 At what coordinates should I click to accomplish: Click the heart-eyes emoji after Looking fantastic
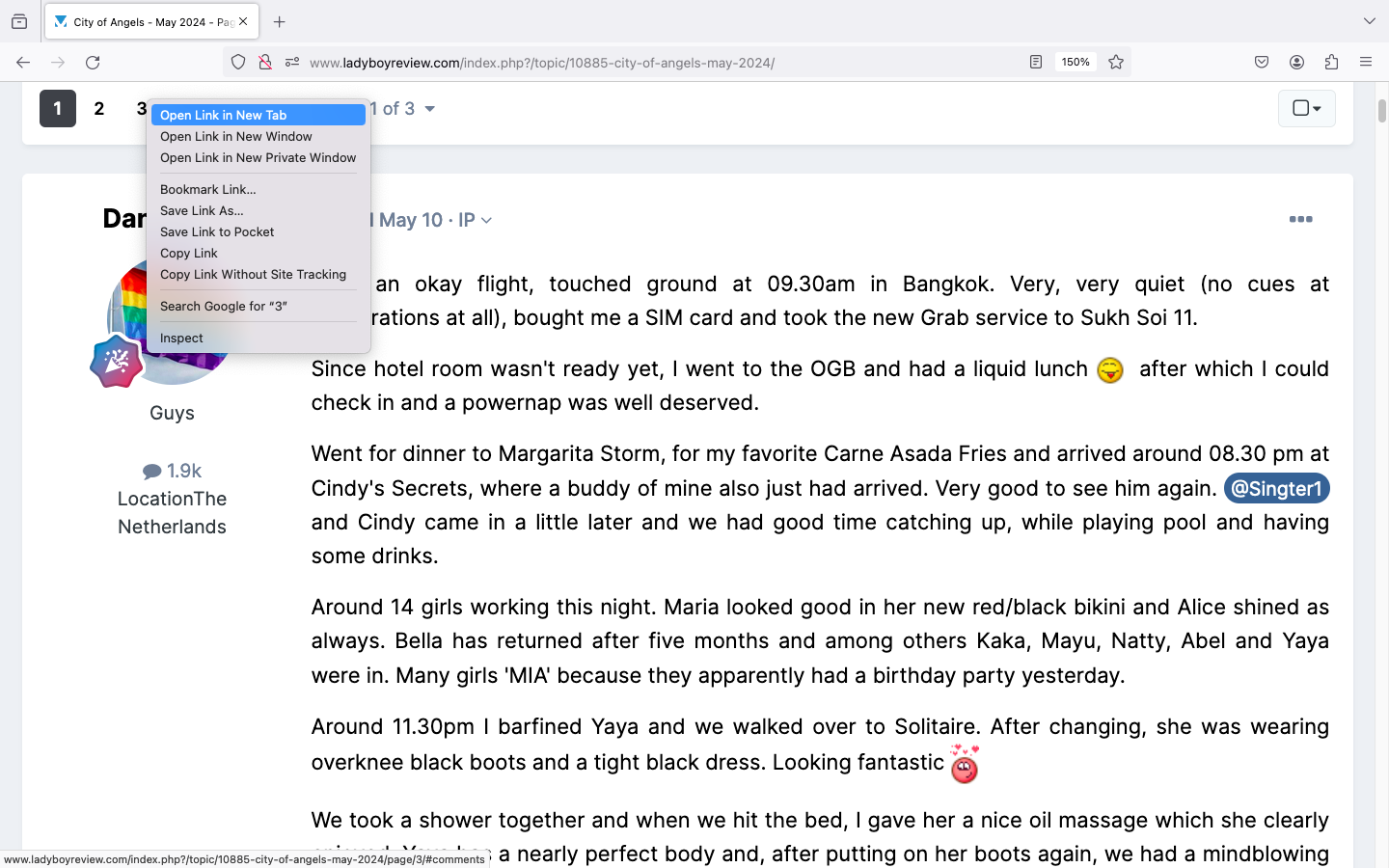point(965,763)
